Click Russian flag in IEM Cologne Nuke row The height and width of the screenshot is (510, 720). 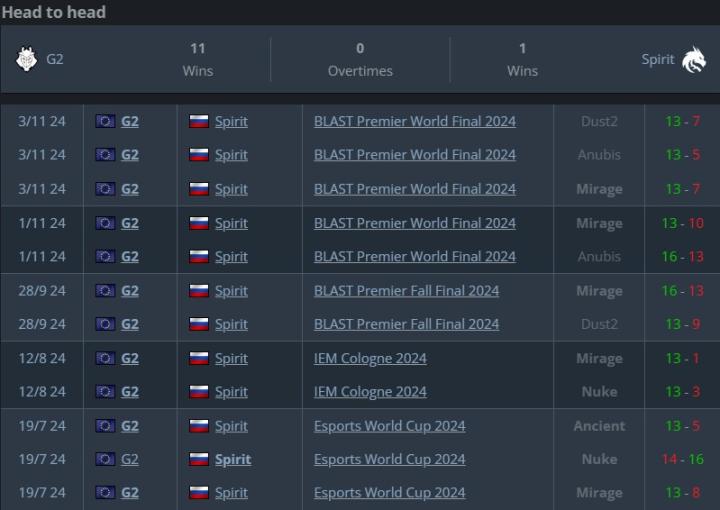[199, 392]
